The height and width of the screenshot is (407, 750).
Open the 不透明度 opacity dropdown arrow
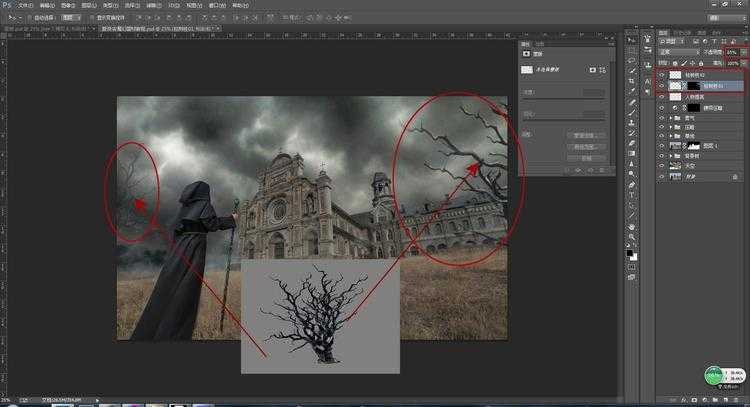743,52
